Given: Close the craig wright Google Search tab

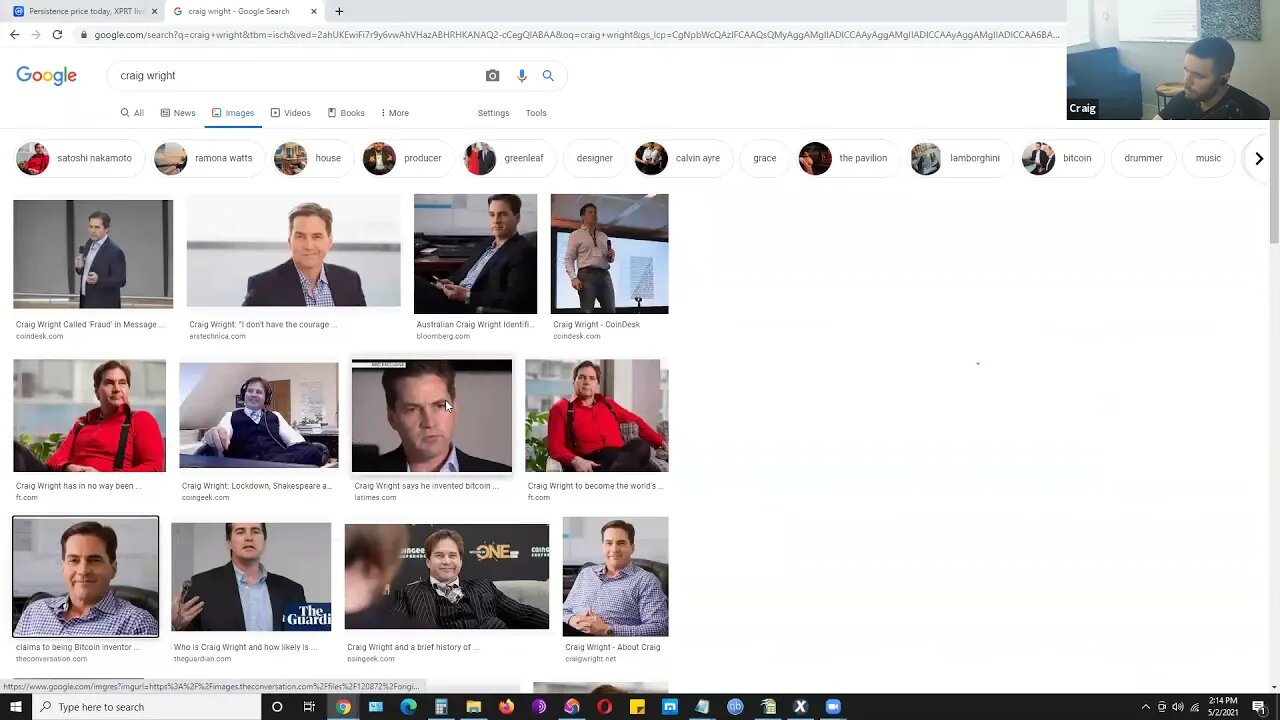Looking at the screenshot, I should pyautogui.click(x=314, y=11).
